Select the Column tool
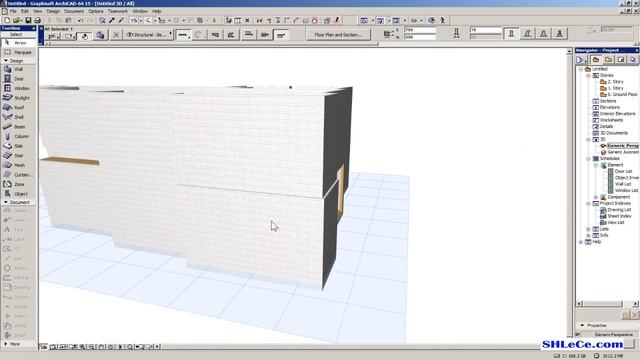This screenshot has height=360, width=640. coord(18,136)
